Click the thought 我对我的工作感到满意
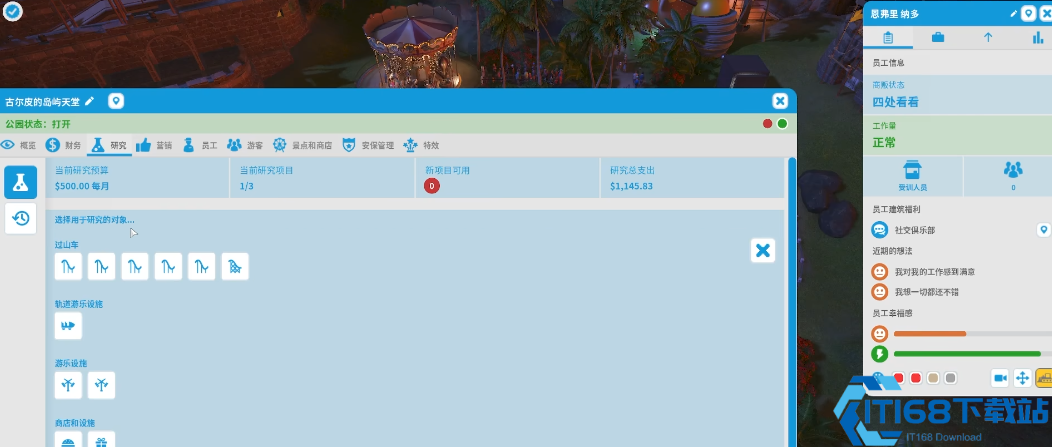The image size is (1052, 447). (x=935, y=272)
